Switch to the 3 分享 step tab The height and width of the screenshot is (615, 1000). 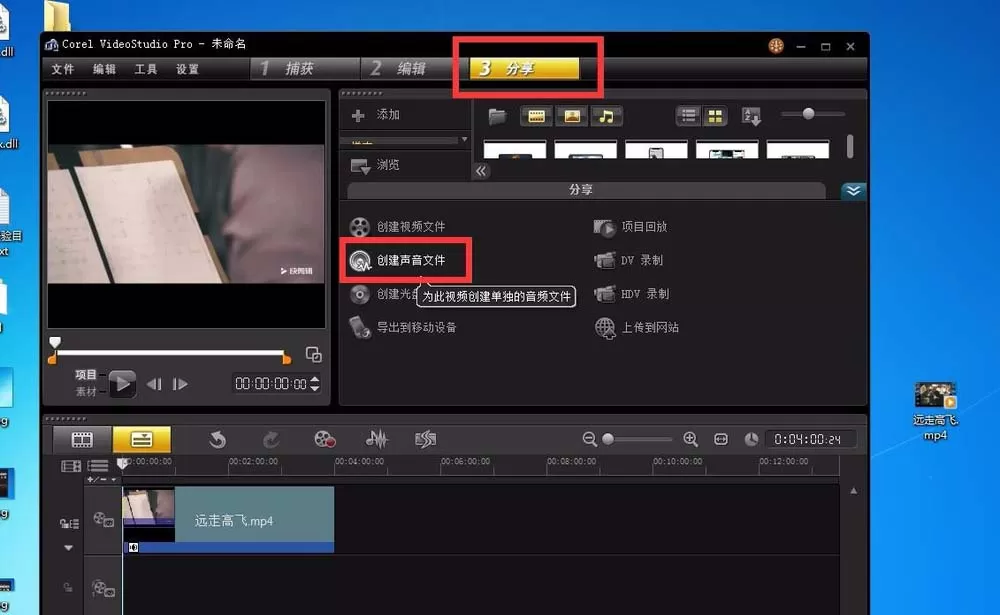(524, 68)
